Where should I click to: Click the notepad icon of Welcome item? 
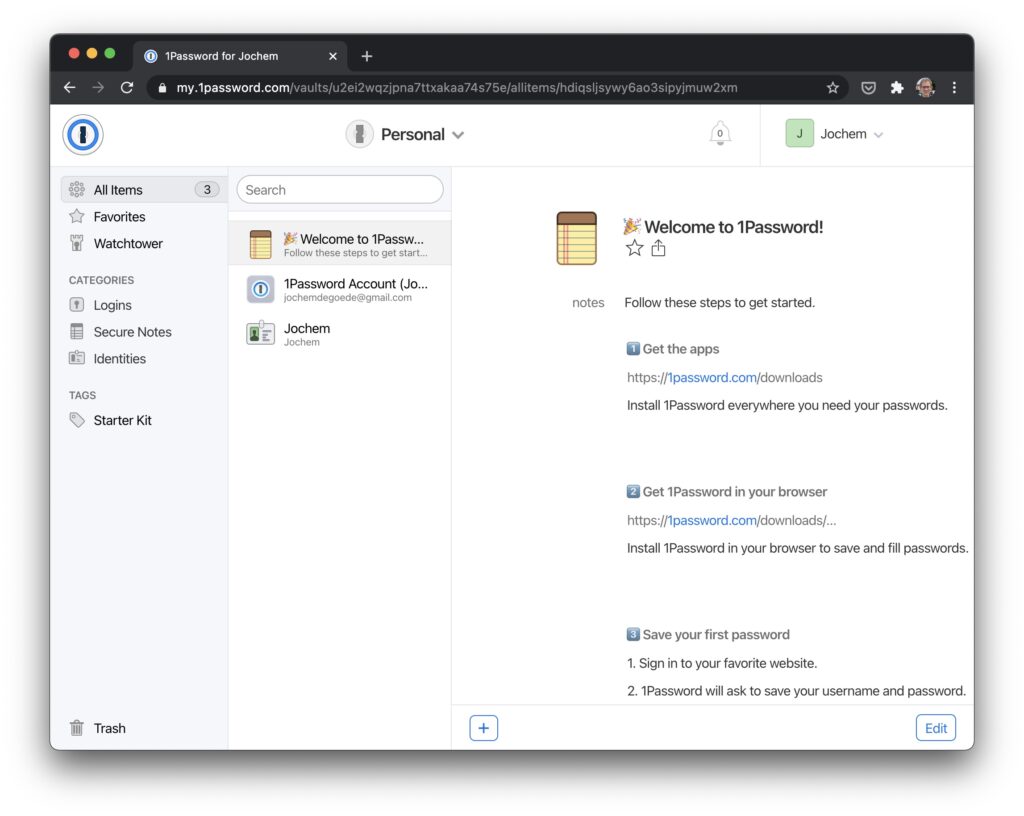[x=260, y=244]
